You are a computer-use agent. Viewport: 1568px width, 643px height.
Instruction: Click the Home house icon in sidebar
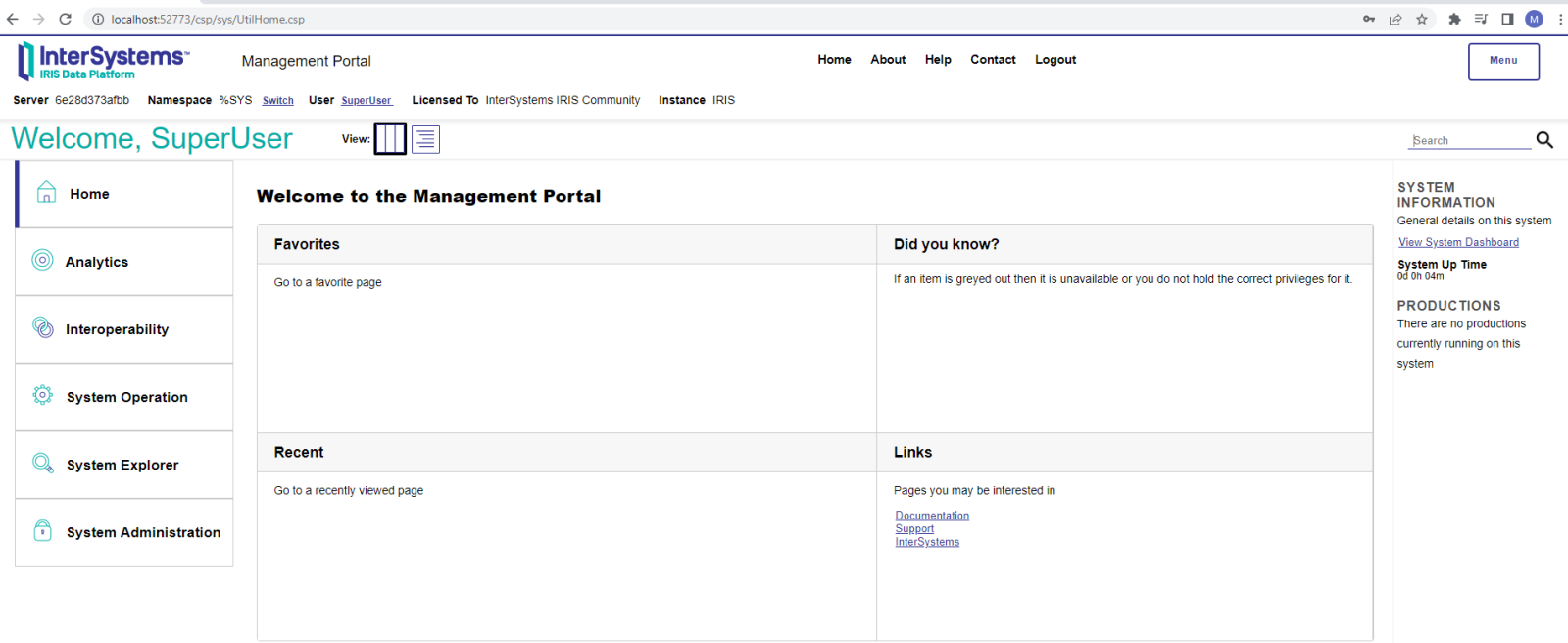[x=46, y=193]
